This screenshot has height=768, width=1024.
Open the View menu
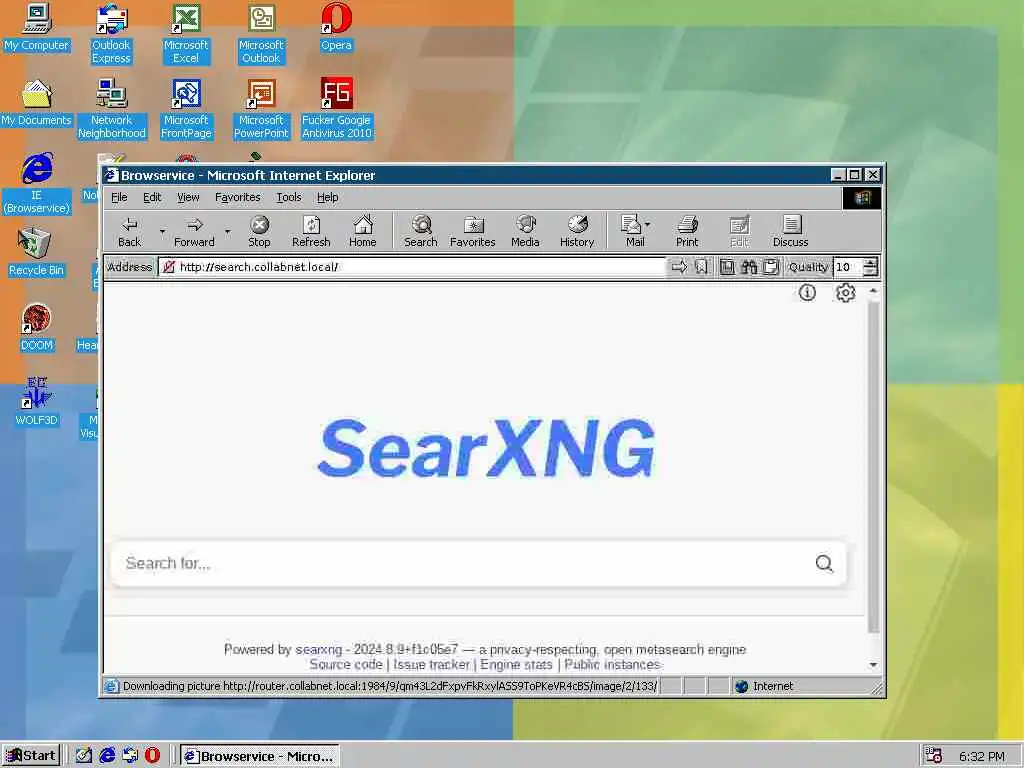tap(188, 197)
